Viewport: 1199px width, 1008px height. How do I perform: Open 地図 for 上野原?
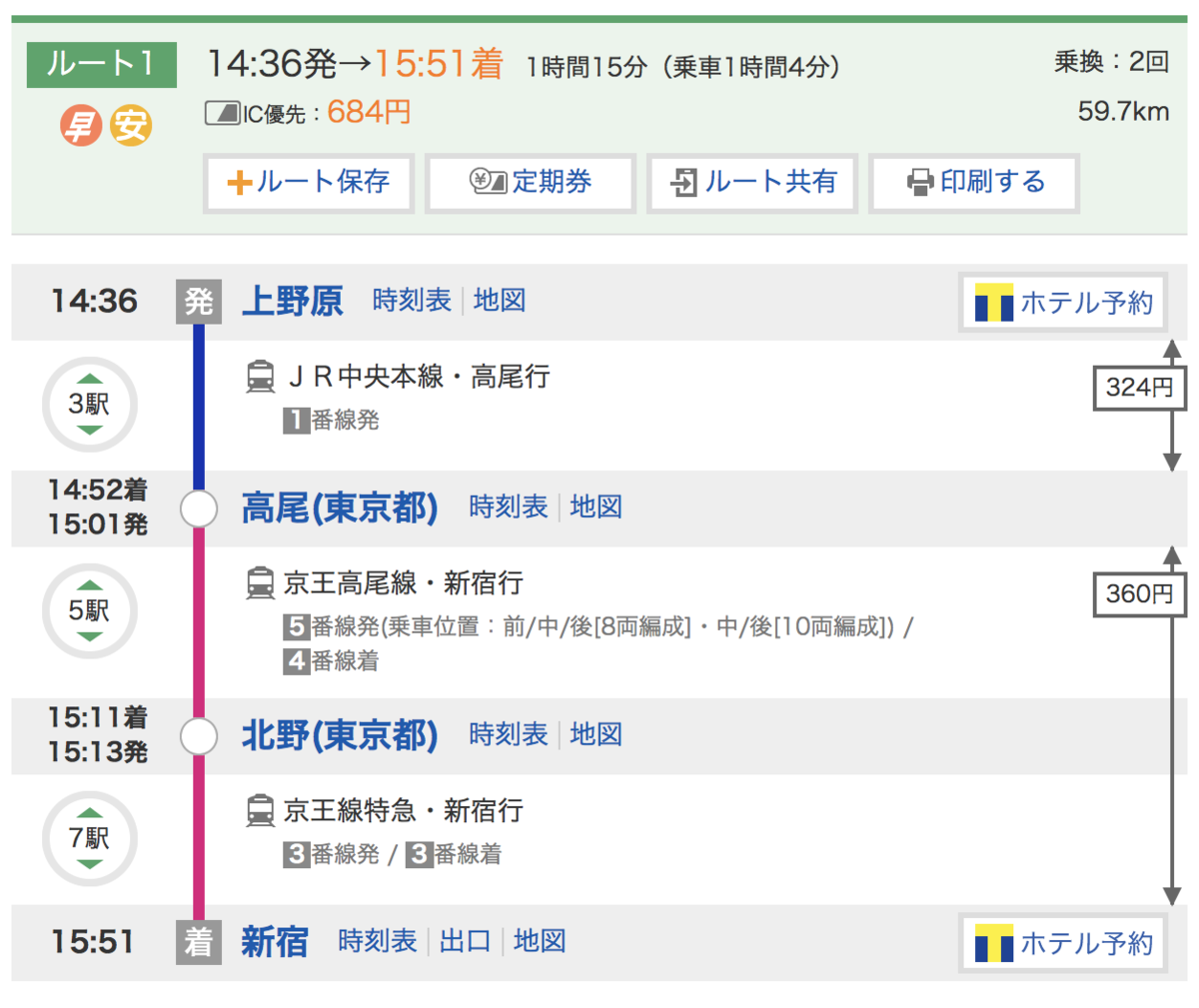click(x=500, y=301)
